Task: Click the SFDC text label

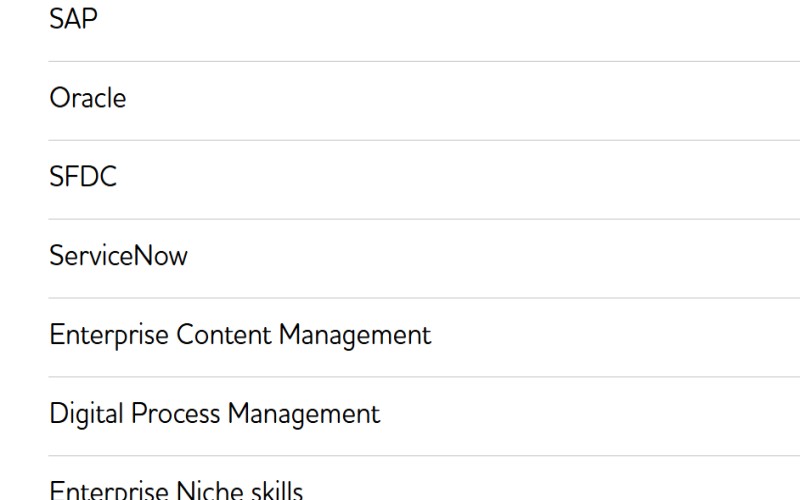Action: tap(83, 177)
